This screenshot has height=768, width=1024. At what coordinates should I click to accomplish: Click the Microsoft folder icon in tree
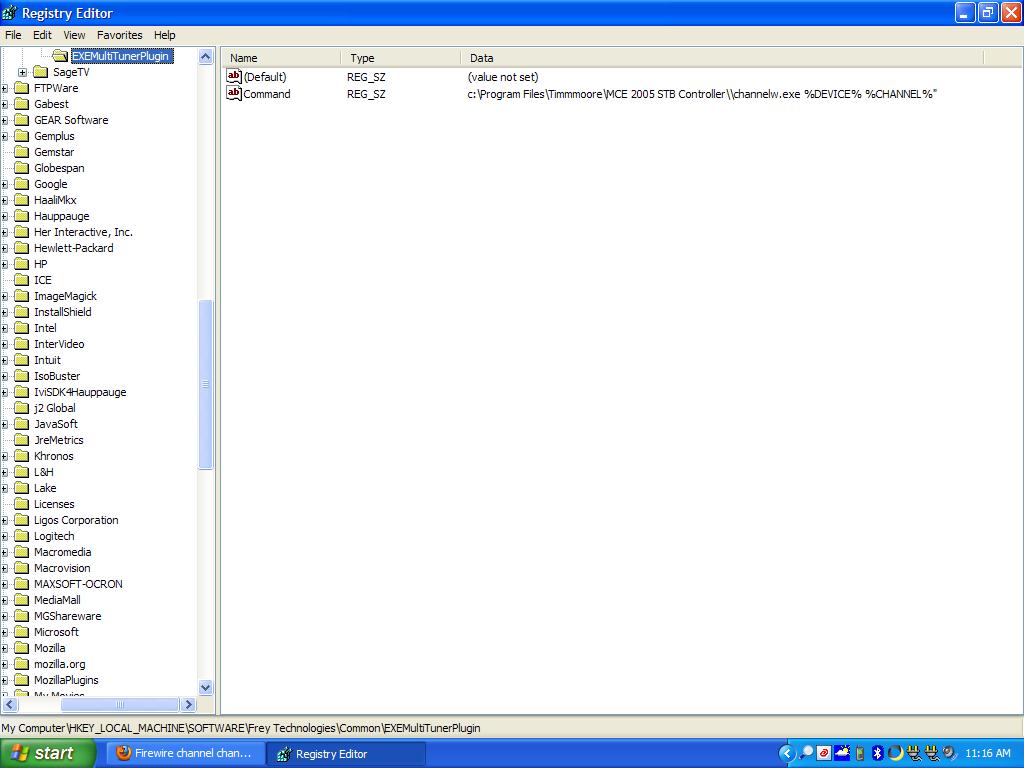click(x=21, y=632)
